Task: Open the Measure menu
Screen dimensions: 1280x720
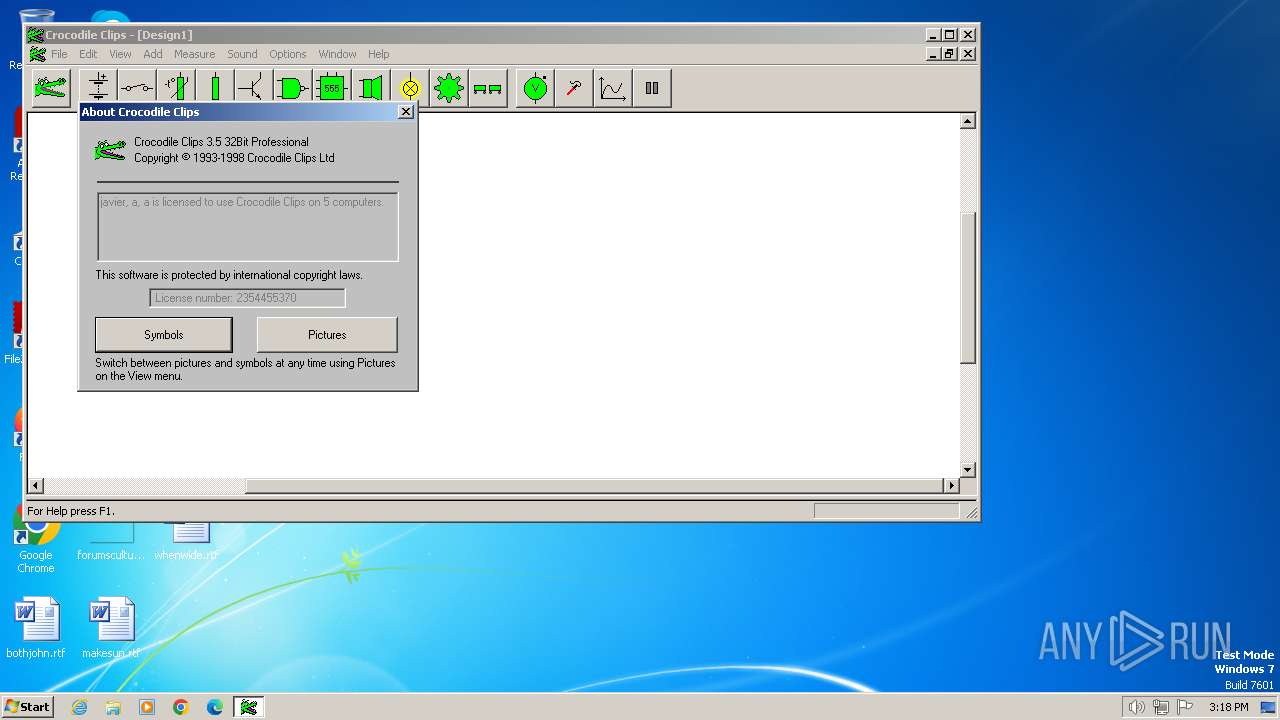Action: [x=194, y=54]
